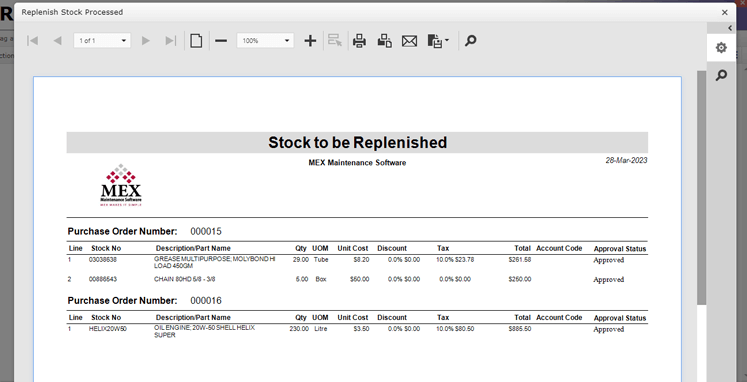Image resolution: width=747 pixels, height=382 pixels.
Task: Click the MEX logo image
Action: 121,185
